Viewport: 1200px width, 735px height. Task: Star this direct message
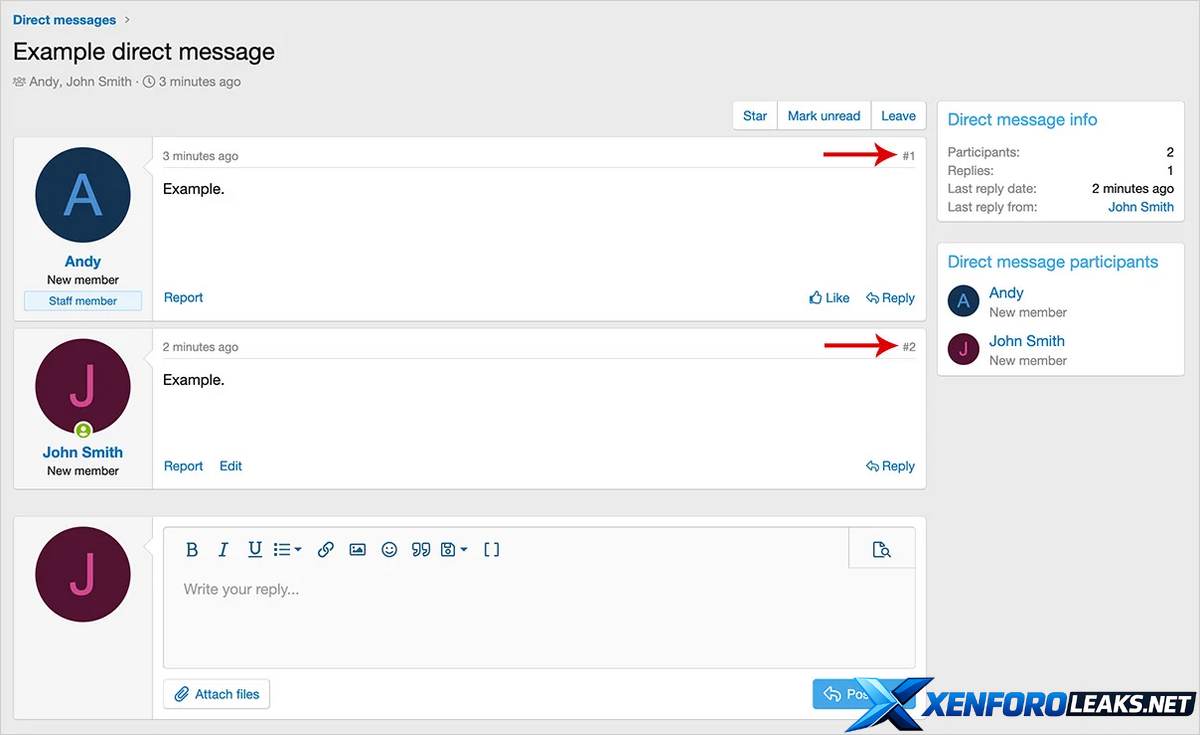point(755,116)
